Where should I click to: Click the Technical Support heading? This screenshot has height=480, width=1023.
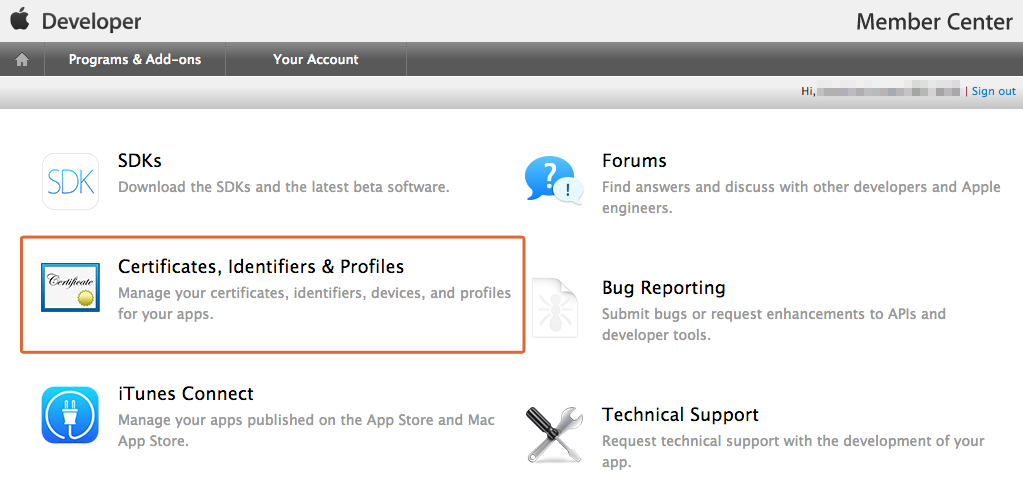[x=680, y=415]
